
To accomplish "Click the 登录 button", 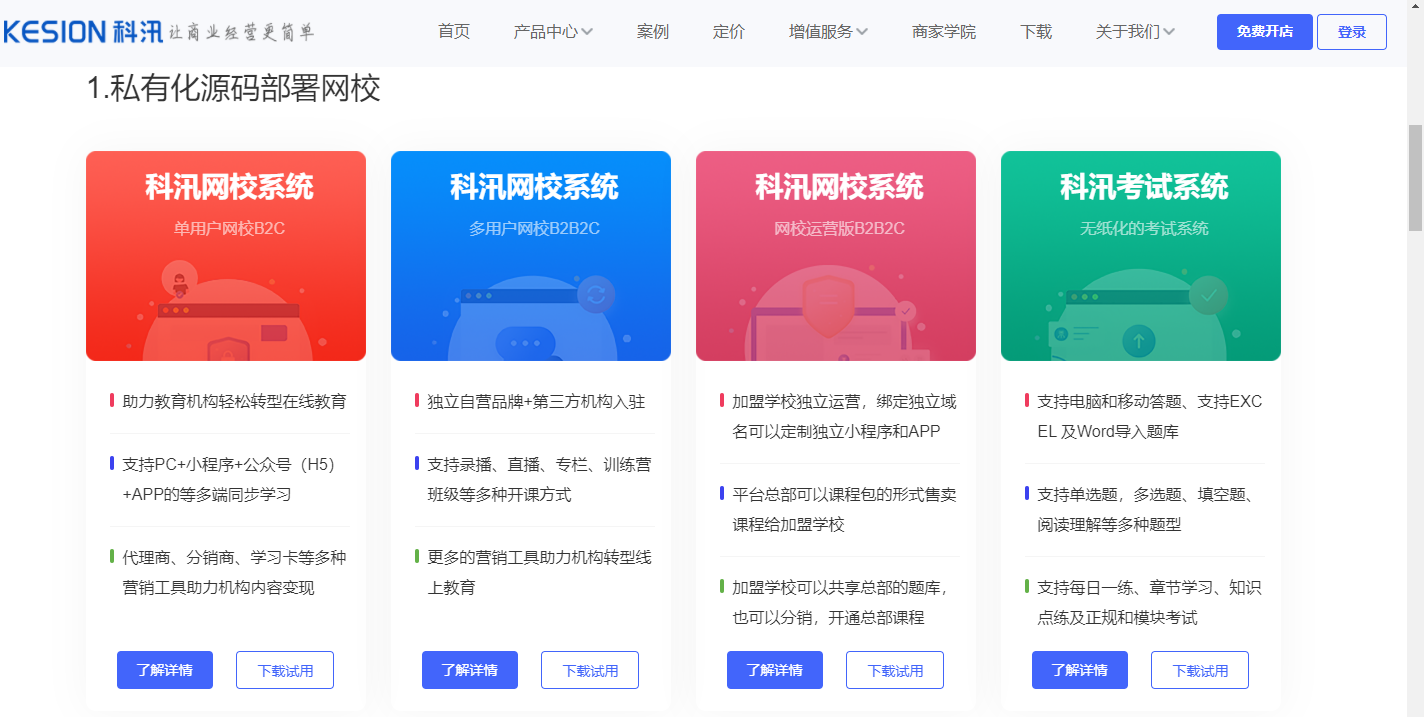I will (1352, 32).
